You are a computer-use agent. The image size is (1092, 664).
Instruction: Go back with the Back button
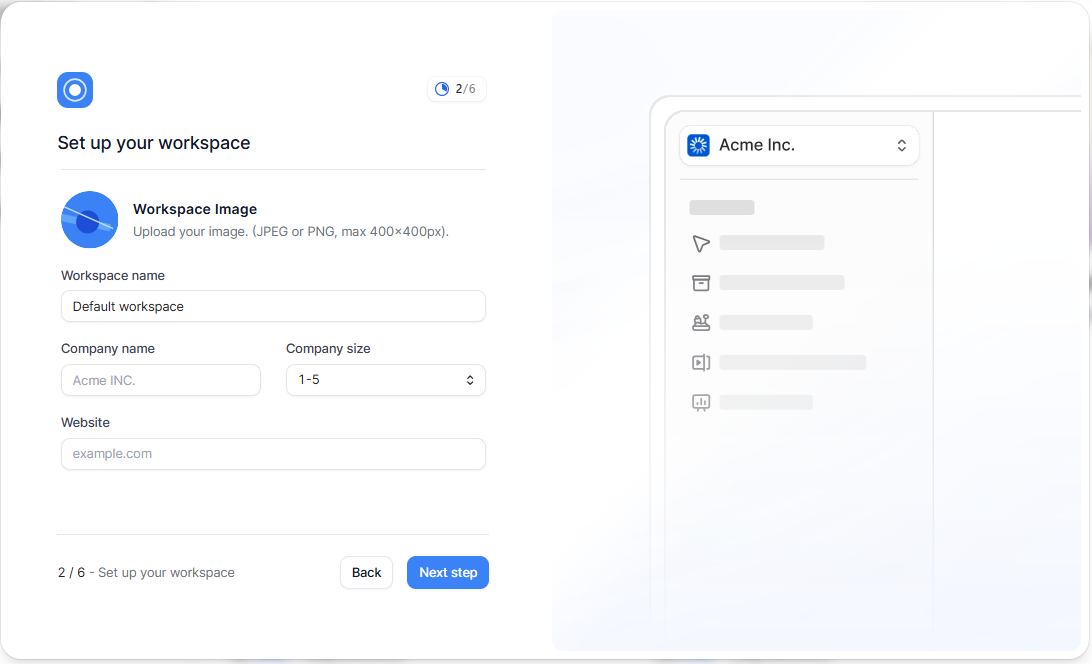[x=366, y=573]
